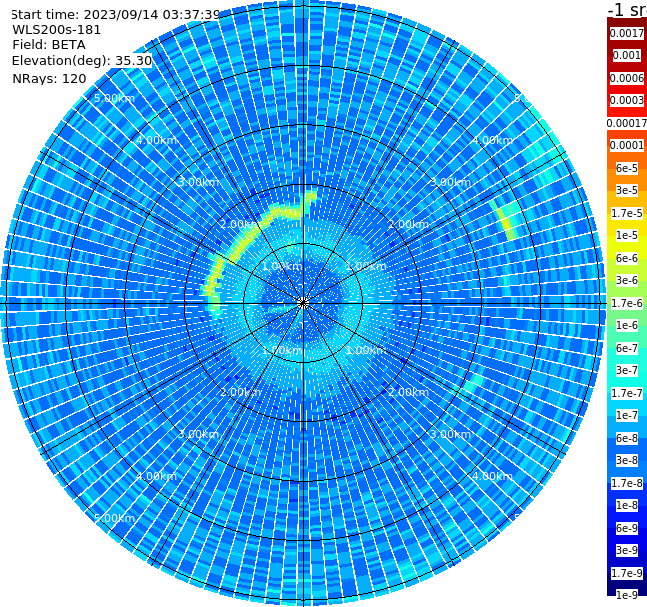Click the 2.00km range label in southwest quadrant

pos(241,392)
